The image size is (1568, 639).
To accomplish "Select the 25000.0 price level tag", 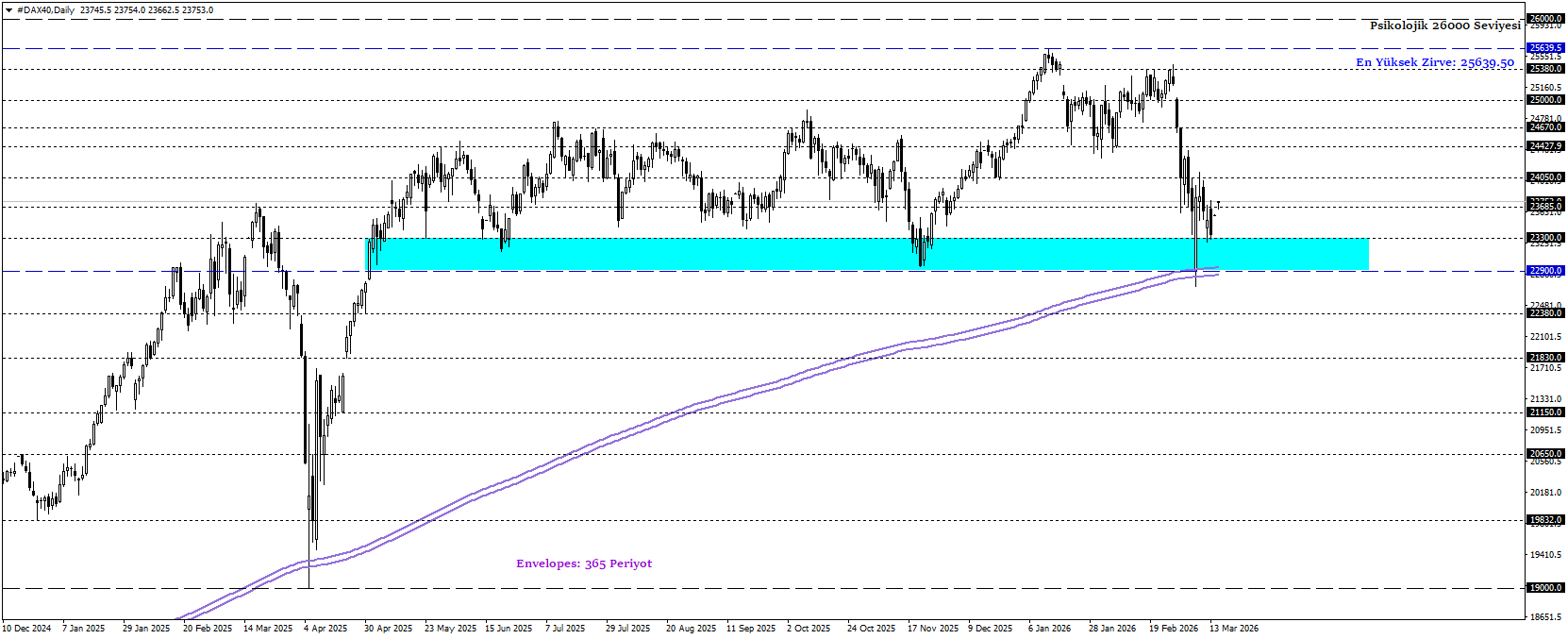I will pos(1545,100).
